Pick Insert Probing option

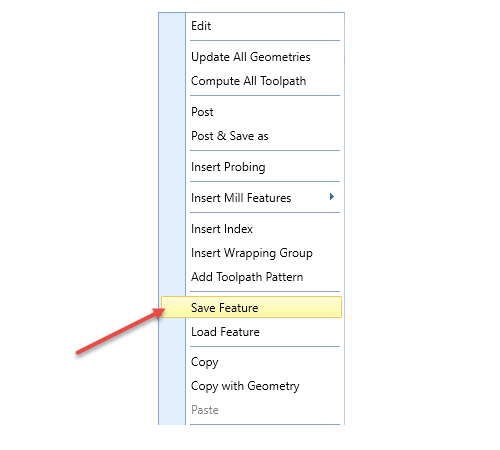(x=251, y=167)
